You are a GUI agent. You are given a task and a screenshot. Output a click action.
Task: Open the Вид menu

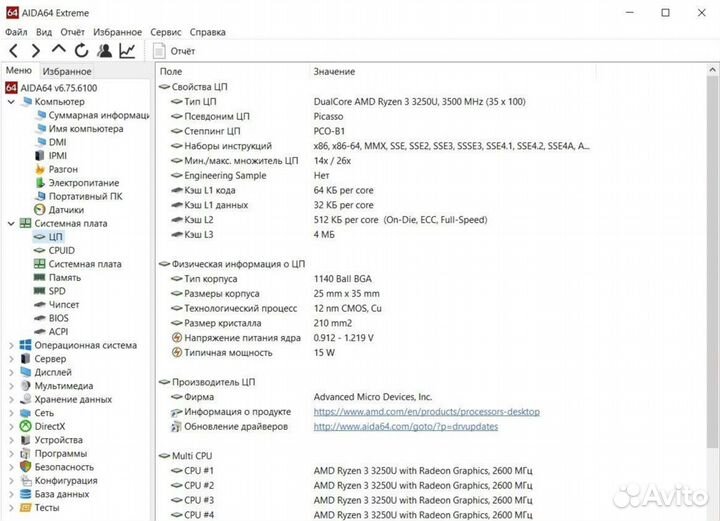(44, 32)
